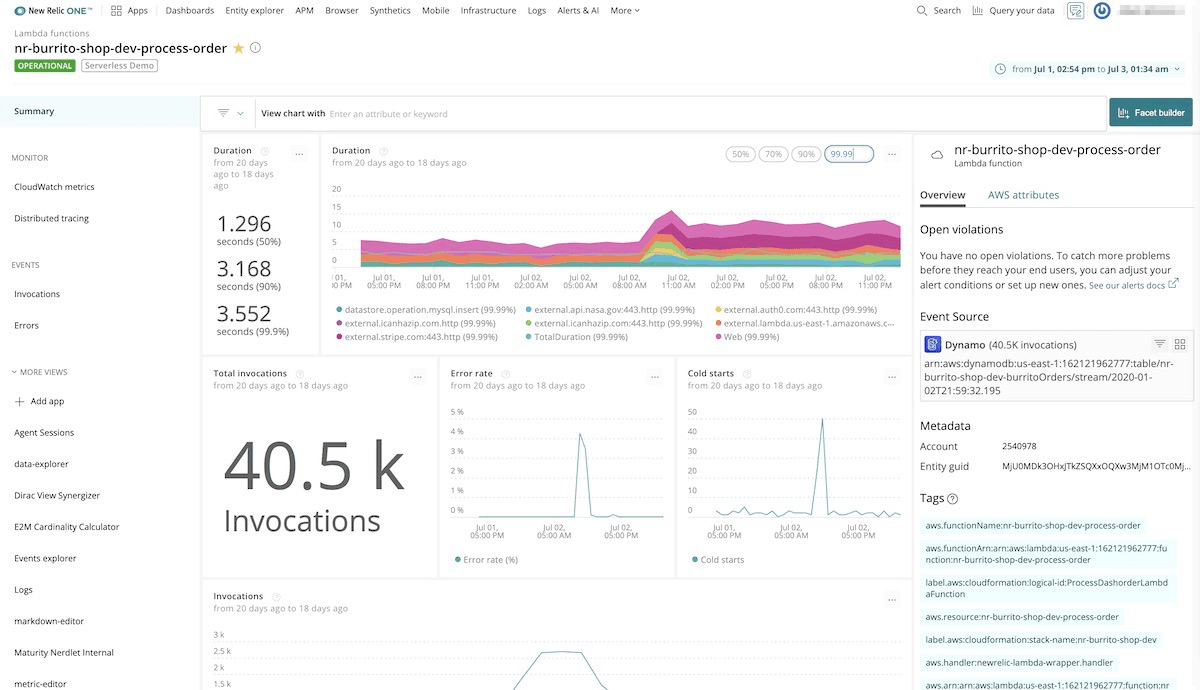The height and width of the screenshot is (690, 1200).
Task: Open the Dashboards menu
Action: (x=190, y=10)
